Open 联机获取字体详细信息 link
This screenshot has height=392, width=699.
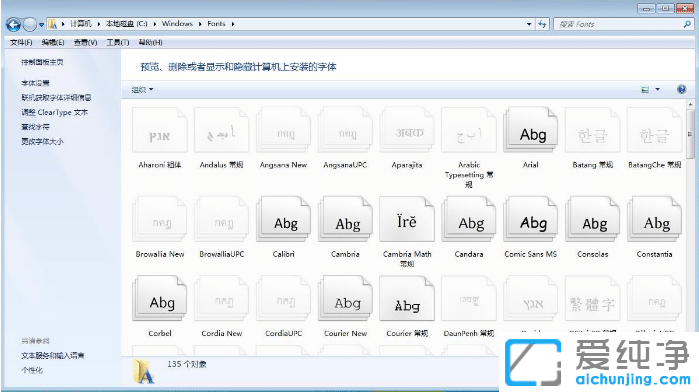56,97
